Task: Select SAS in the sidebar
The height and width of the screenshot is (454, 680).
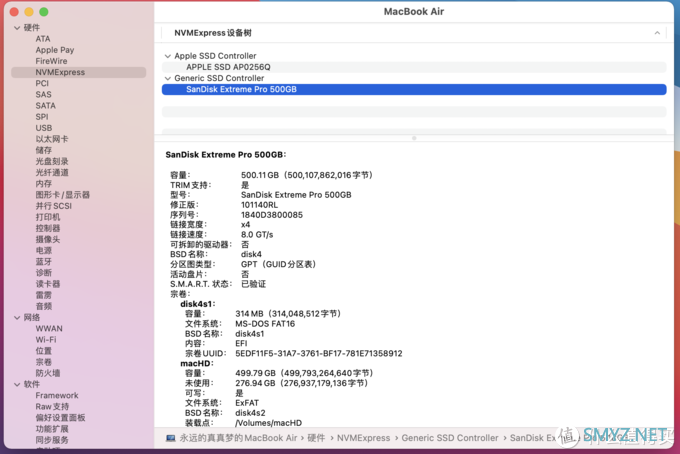Action: (x=43, y=95)
